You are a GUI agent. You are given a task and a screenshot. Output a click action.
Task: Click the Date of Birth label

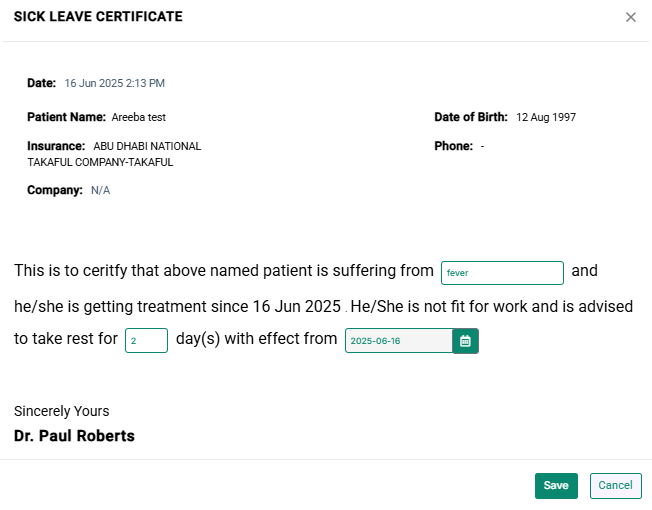coord(471,117)
